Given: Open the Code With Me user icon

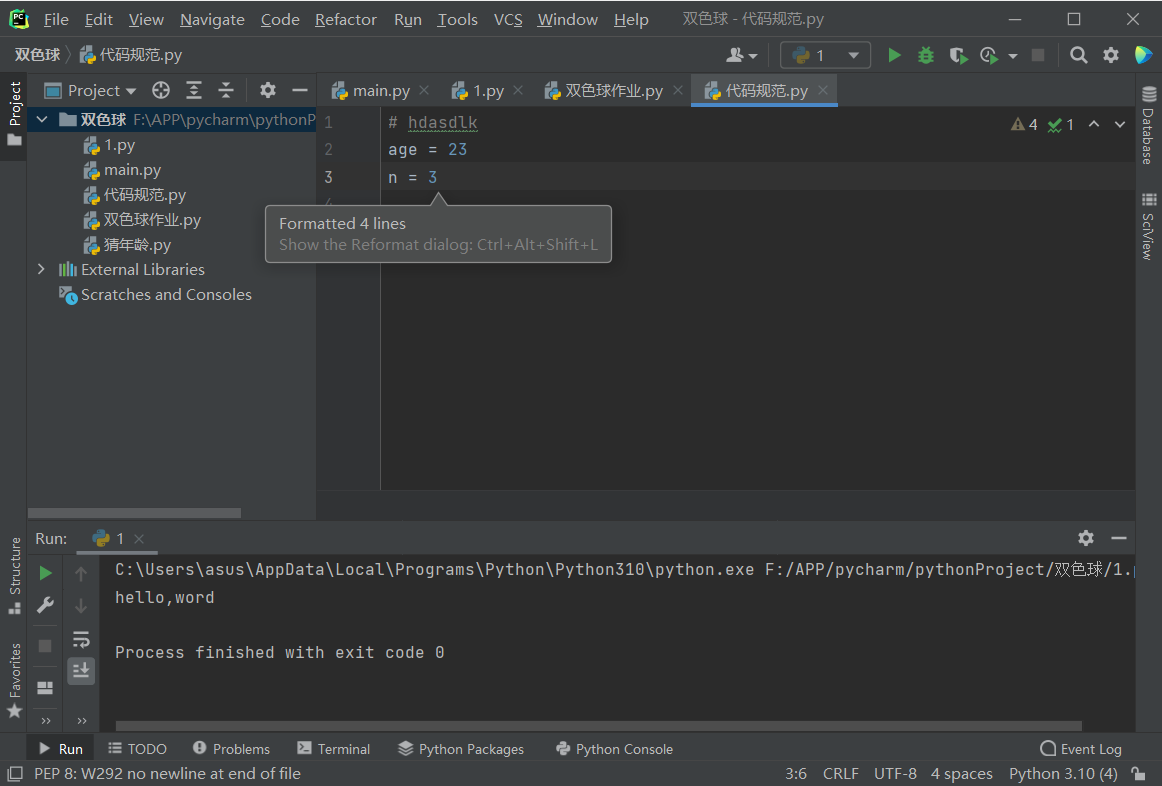Looking at the screenshot, I should click(741, 55).
